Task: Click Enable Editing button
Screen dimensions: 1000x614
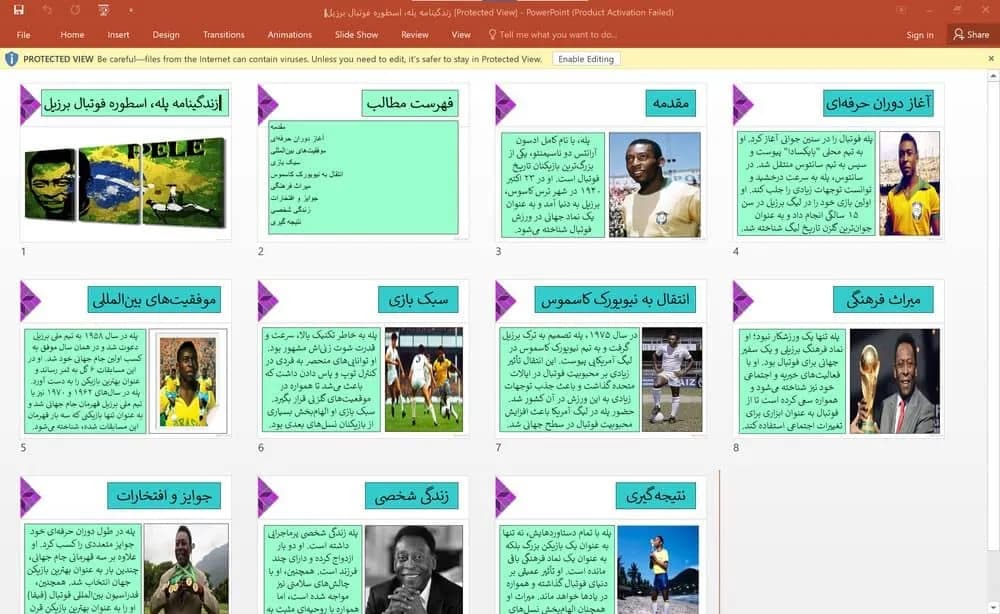Action: coord(586,59)
